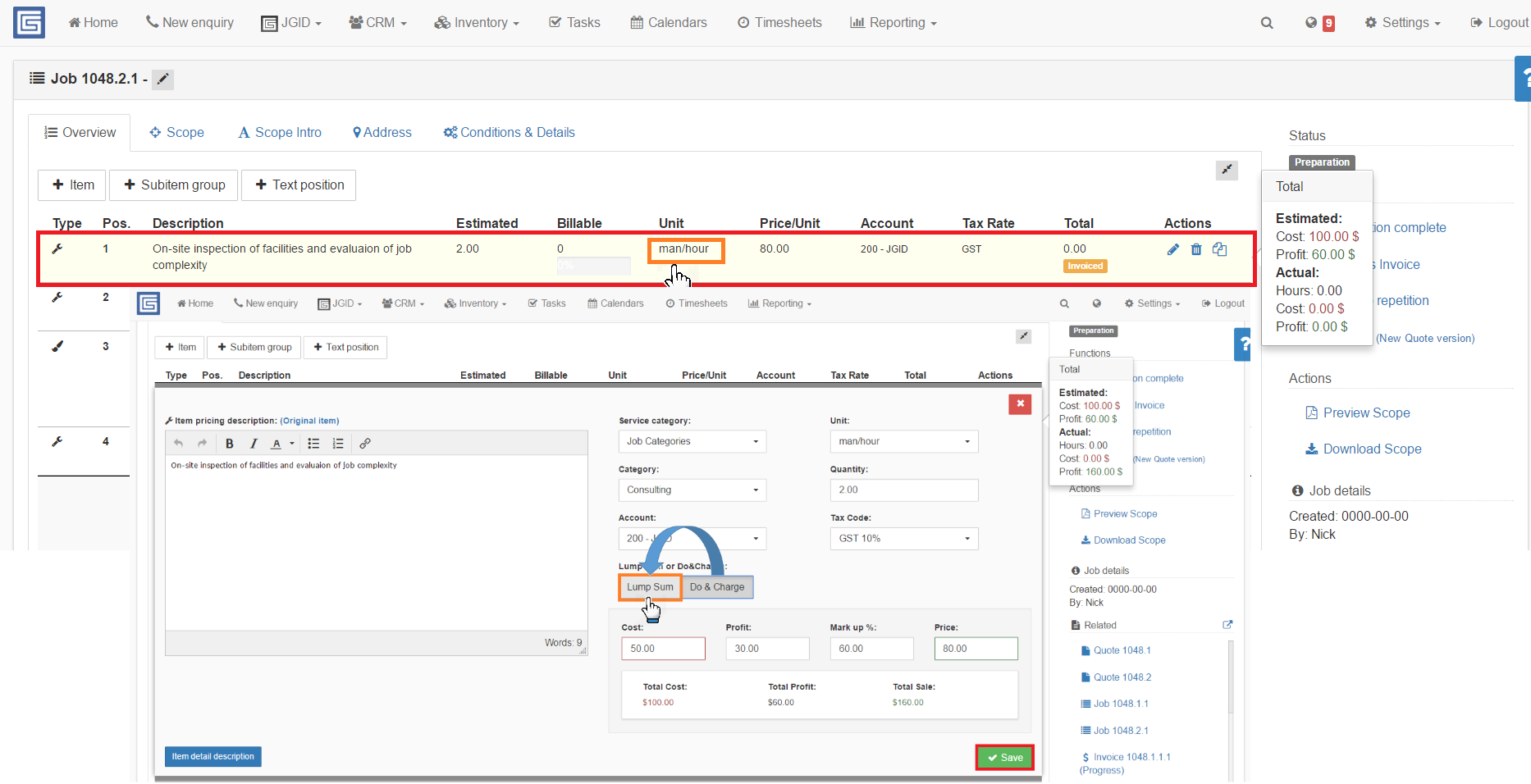Open Item detail description button
This screenshot has width=1531, height=784.
[x=213, y=757]
